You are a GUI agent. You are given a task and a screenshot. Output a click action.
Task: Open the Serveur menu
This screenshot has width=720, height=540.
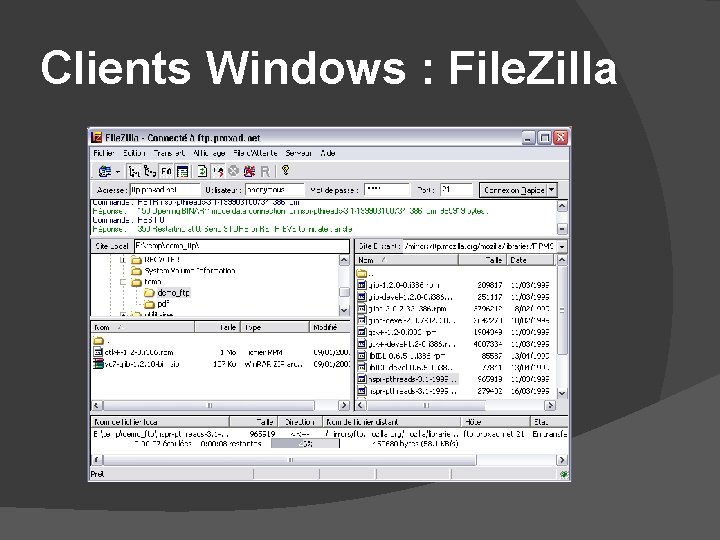(298, 153)
